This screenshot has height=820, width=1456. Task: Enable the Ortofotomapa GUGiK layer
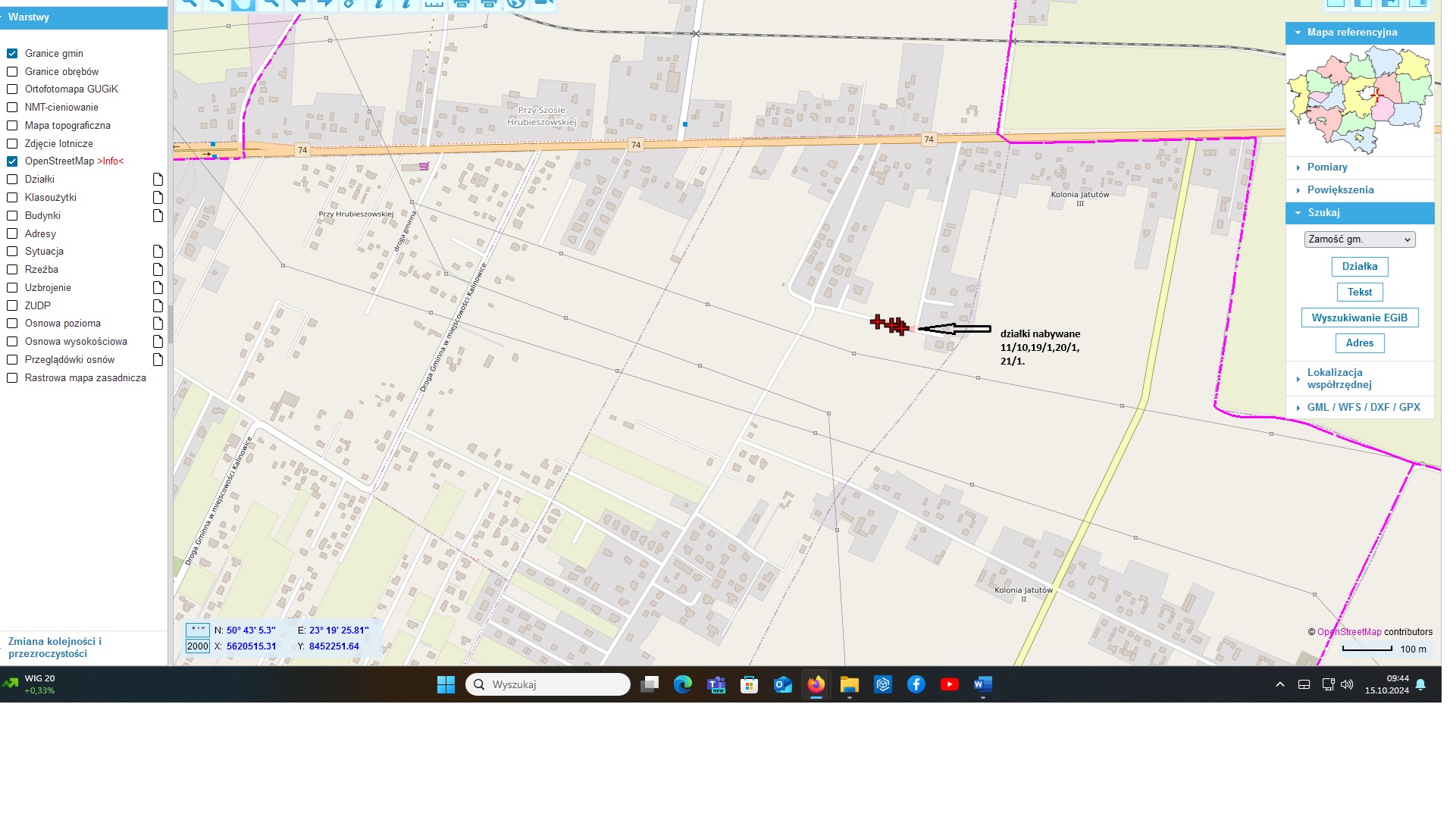12,89
